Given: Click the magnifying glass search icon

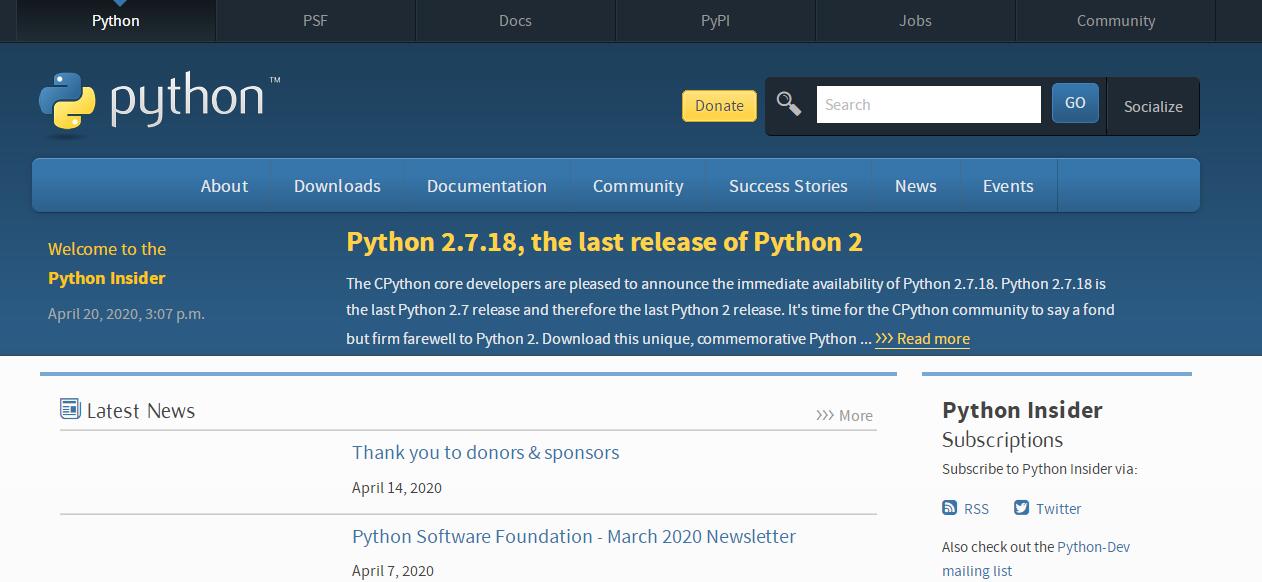Looking at the screenshot, I should [x=789, y=104].
